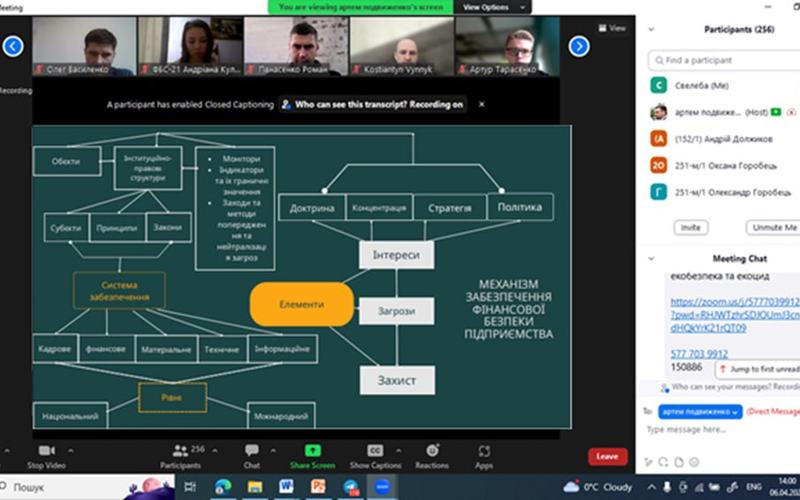Click the Загрози box on slide
Image resolution: width=800 pixels, height=500 pixels.
pyautogui.click(x=396, y=311)
